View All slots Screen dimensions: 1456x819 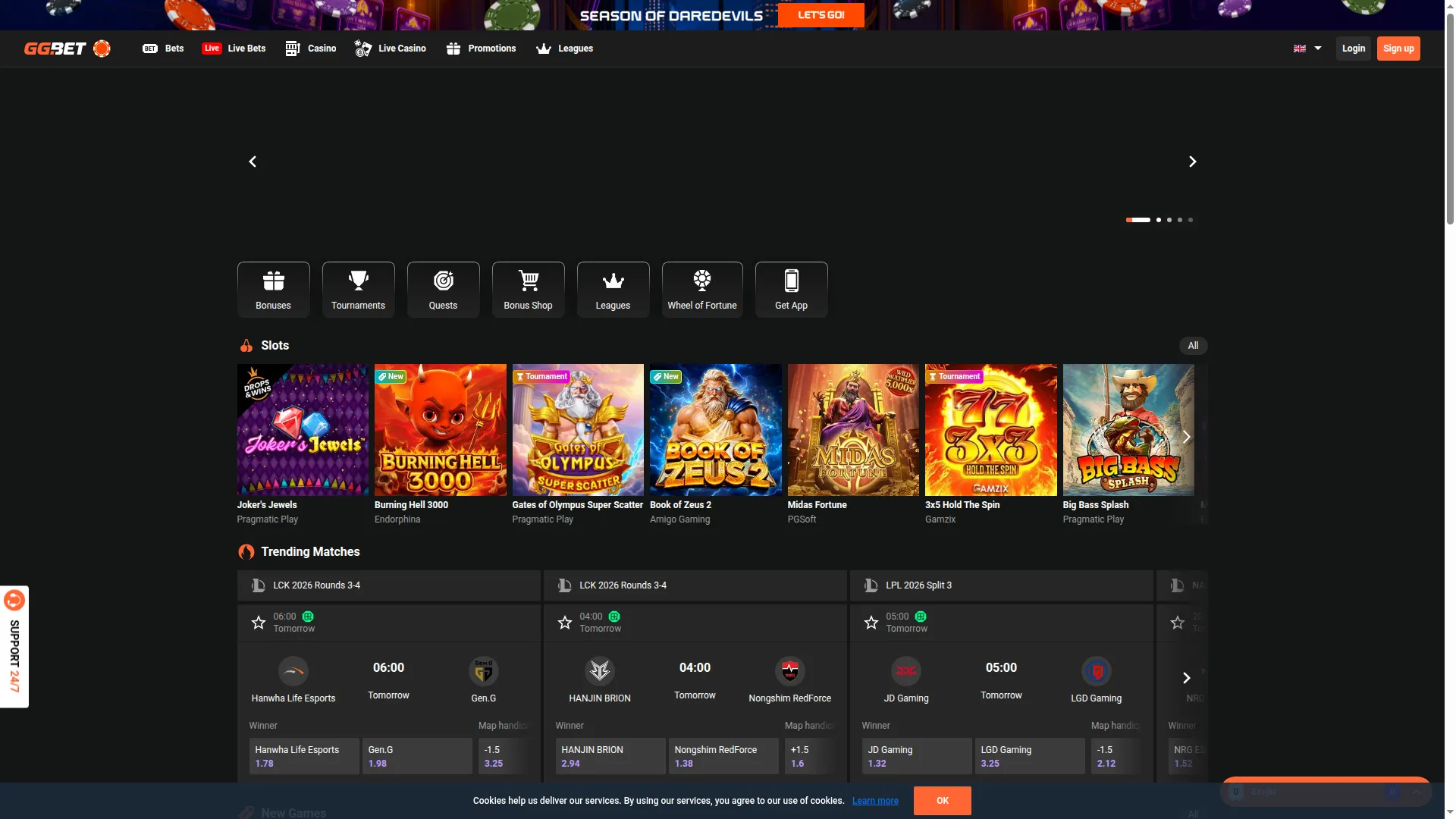(1193, 346)
